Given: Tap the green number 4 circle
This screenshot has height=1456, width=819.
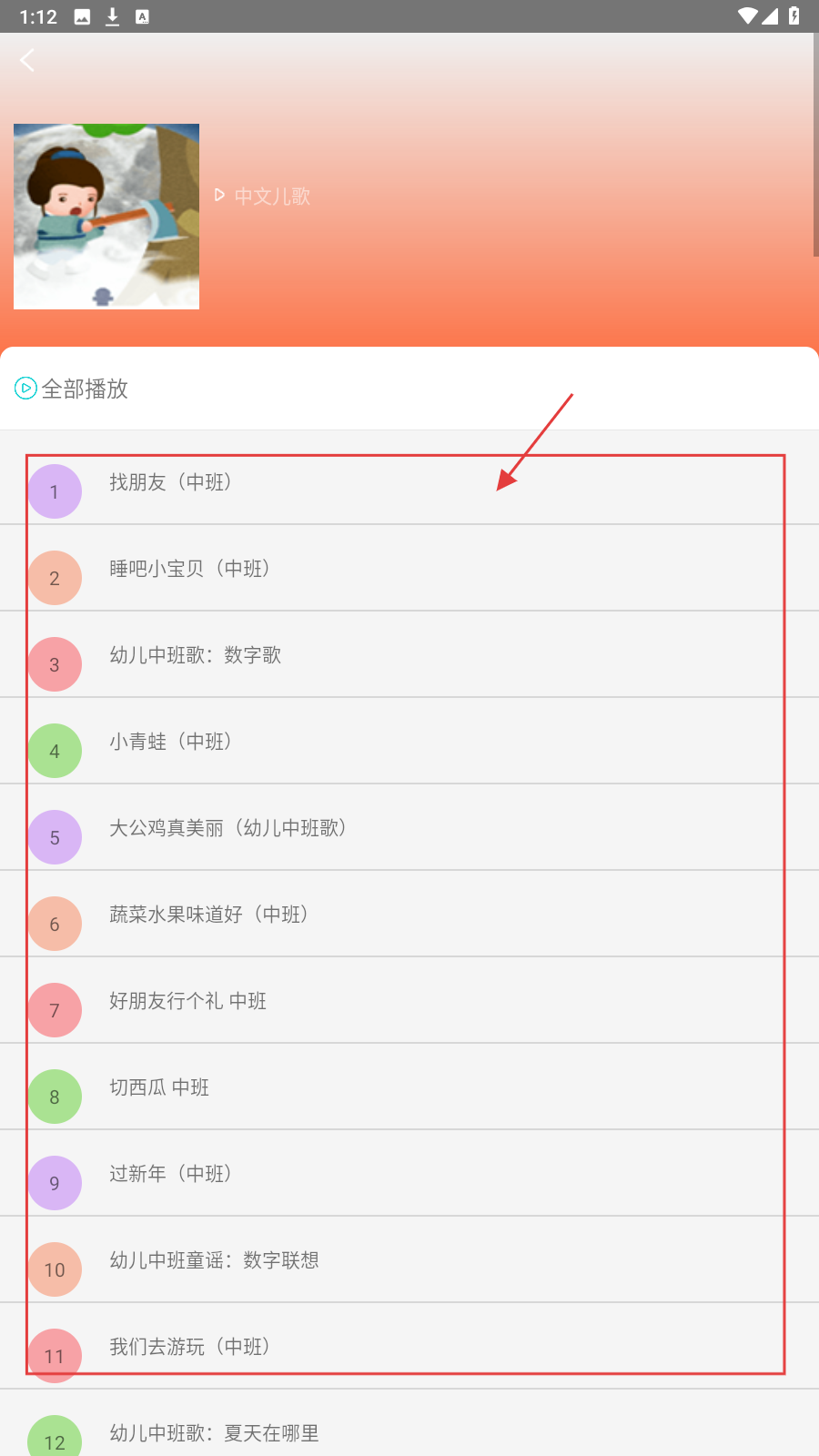Looking at the screenshot, I should (55, 751).
